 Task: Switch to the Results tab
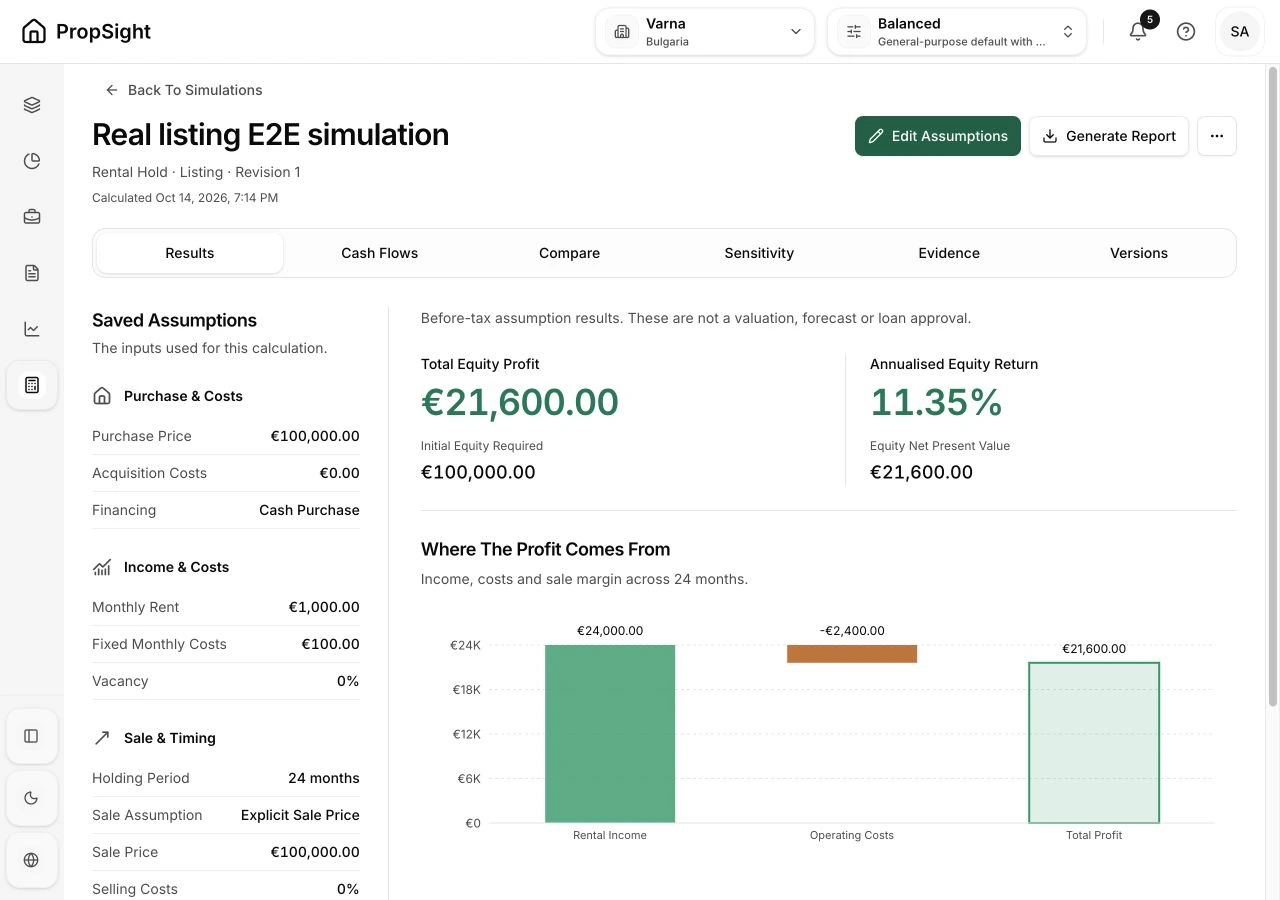point(190,253)
